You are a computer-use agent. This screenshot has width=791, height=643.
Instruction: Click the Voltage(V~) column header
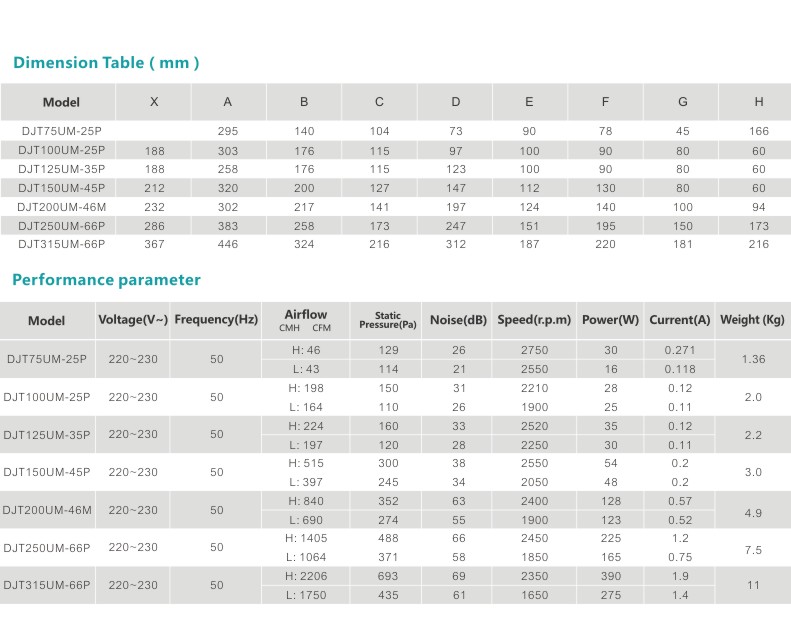click(133, 320)
